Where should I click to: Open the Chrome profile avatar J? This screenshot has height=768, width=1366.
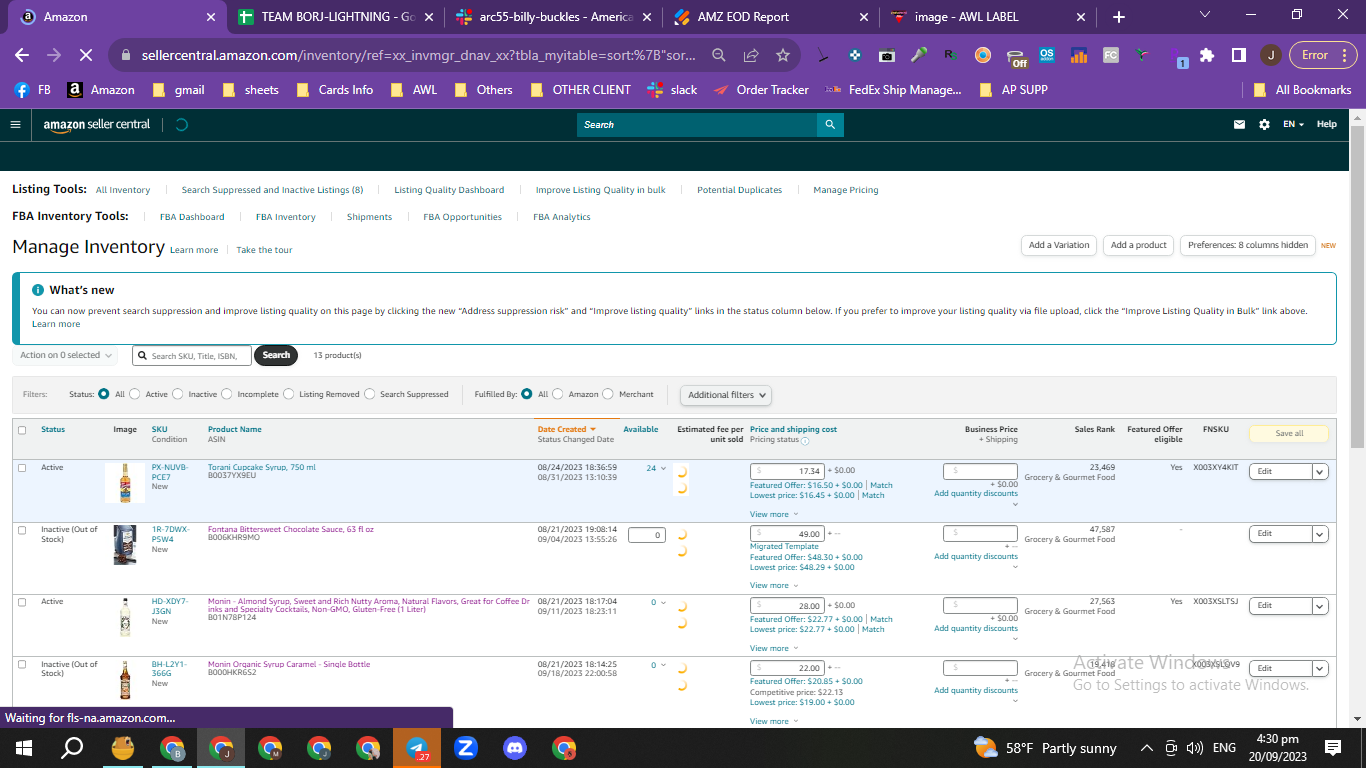pyautogui.click(x=1270, y=55)
